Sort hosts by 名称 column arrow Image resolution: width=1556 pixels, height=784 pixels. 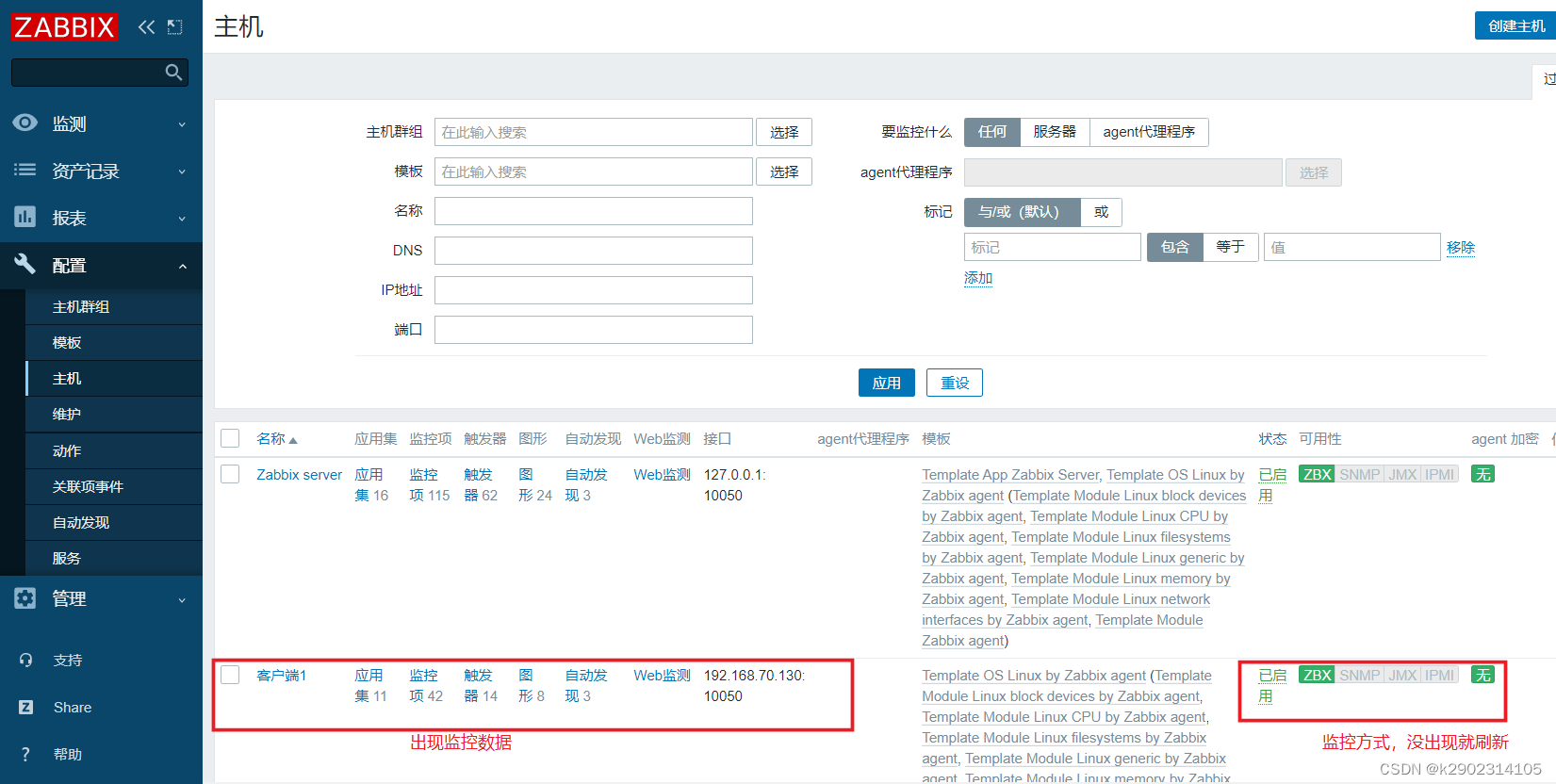pyautogui.click(x=293, y=440)
